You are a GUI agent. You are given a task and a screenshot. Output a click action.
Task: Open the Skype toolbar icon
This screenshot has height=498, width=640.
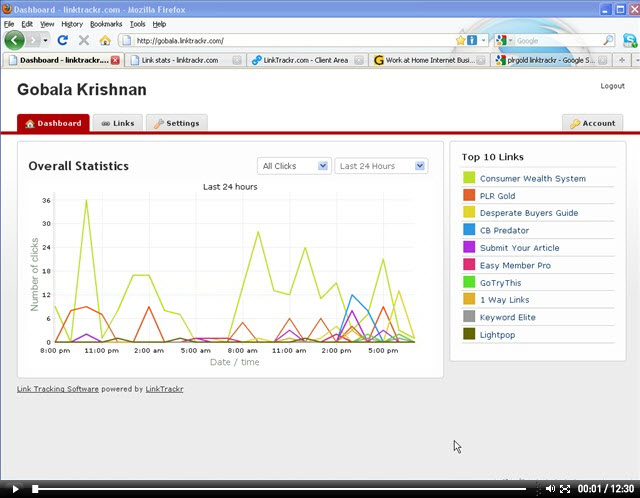pos(630,40)
